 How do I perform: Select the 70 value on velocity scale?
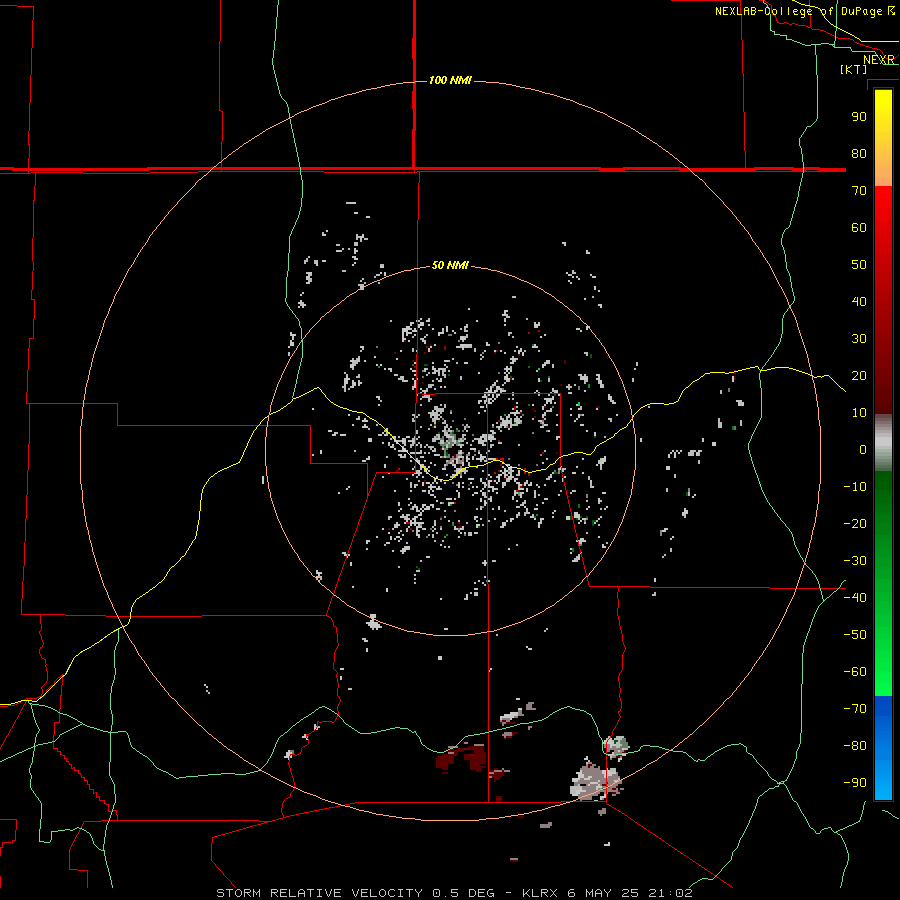[x=859, y=191]
